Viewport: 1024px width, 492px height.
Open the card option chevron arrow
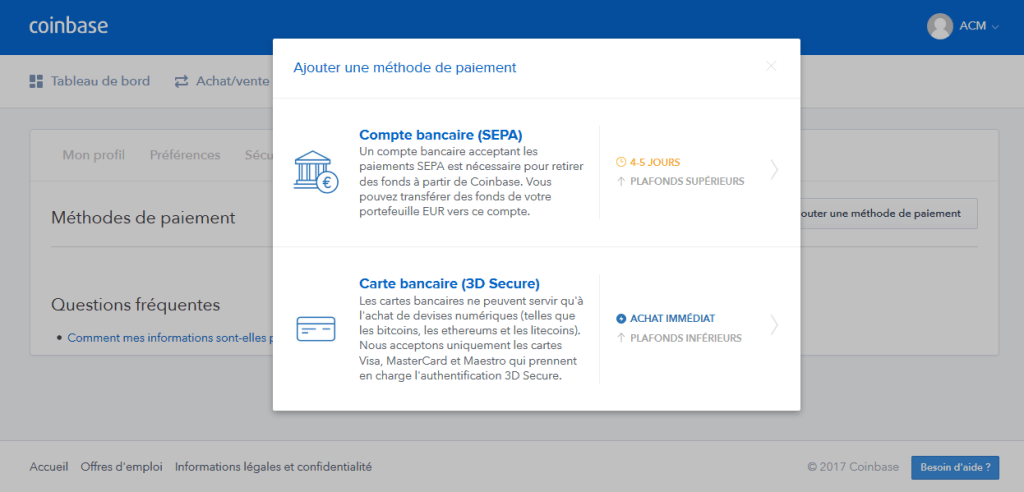[775, 325]
